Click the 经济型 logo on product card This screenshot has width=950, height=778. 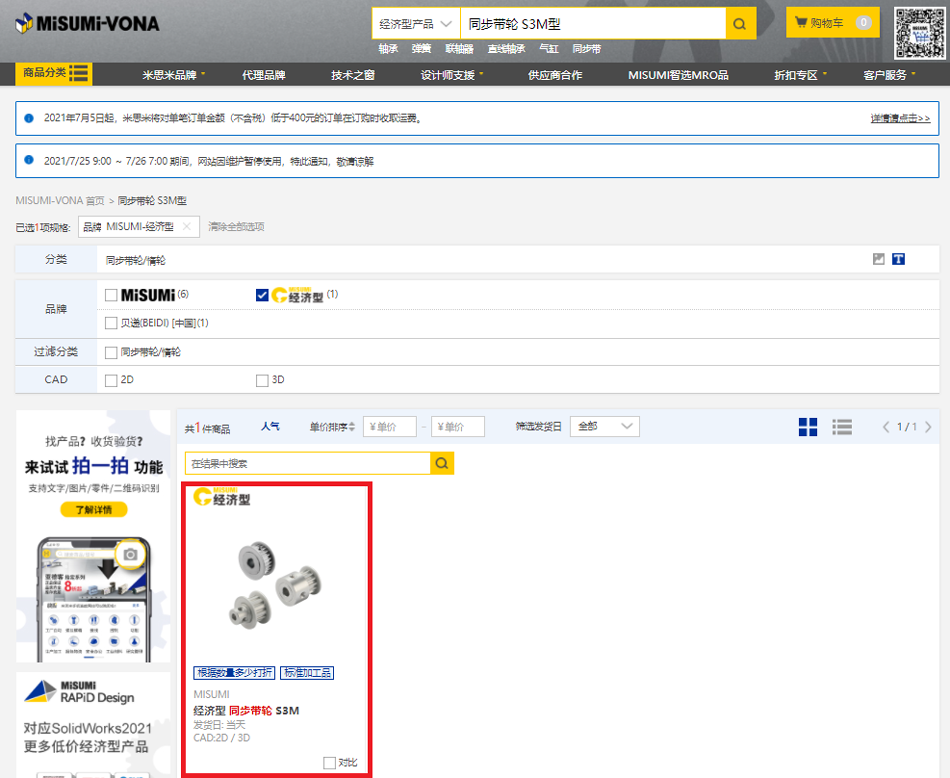(x=222, y=497)
